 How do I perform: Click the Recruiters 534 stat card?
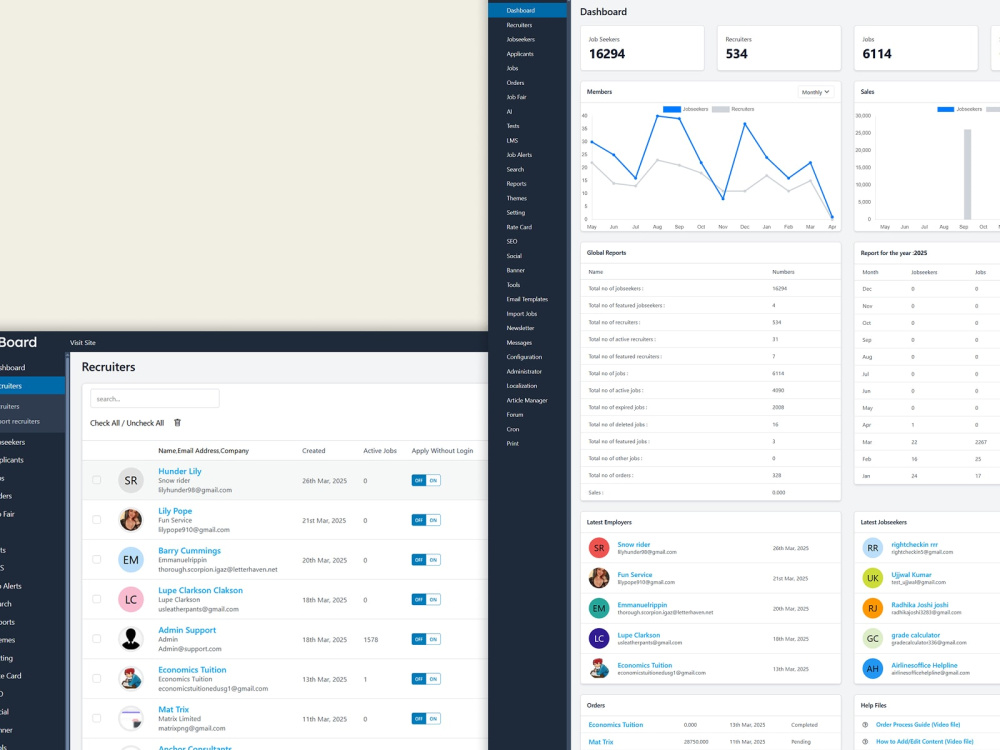(x=779, y=48)
